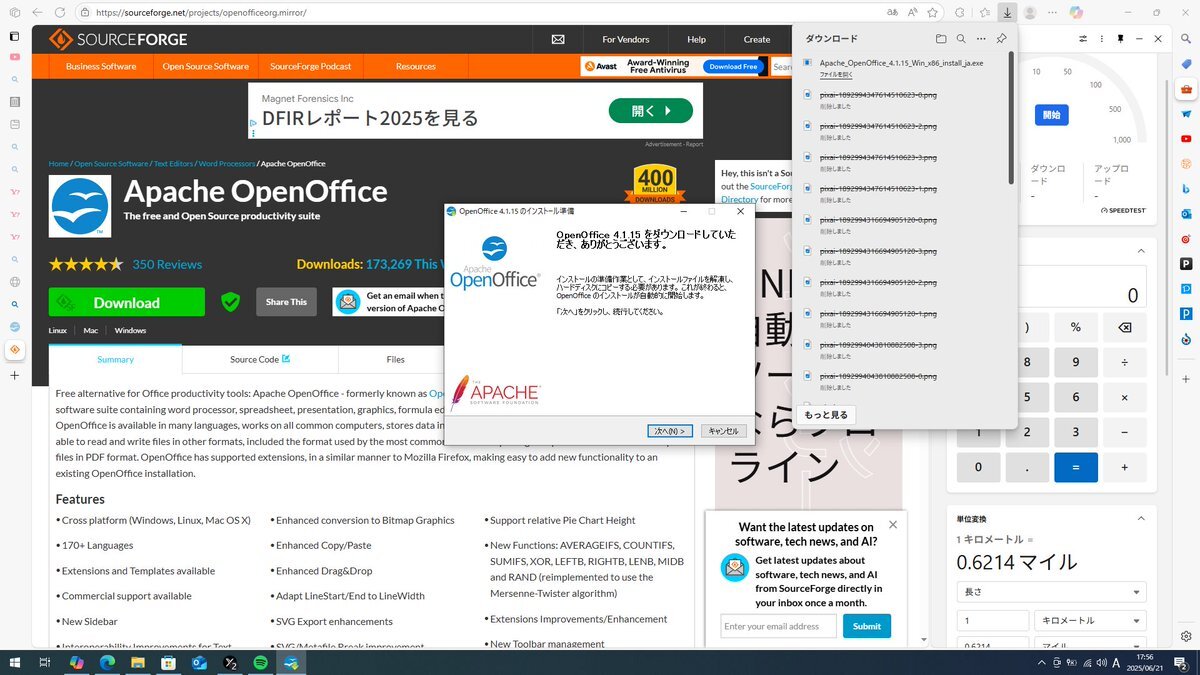Image resolution: width=1200 pixels, height=675 pixels.
Task: Click the green Download button
Action: (127, 302)
